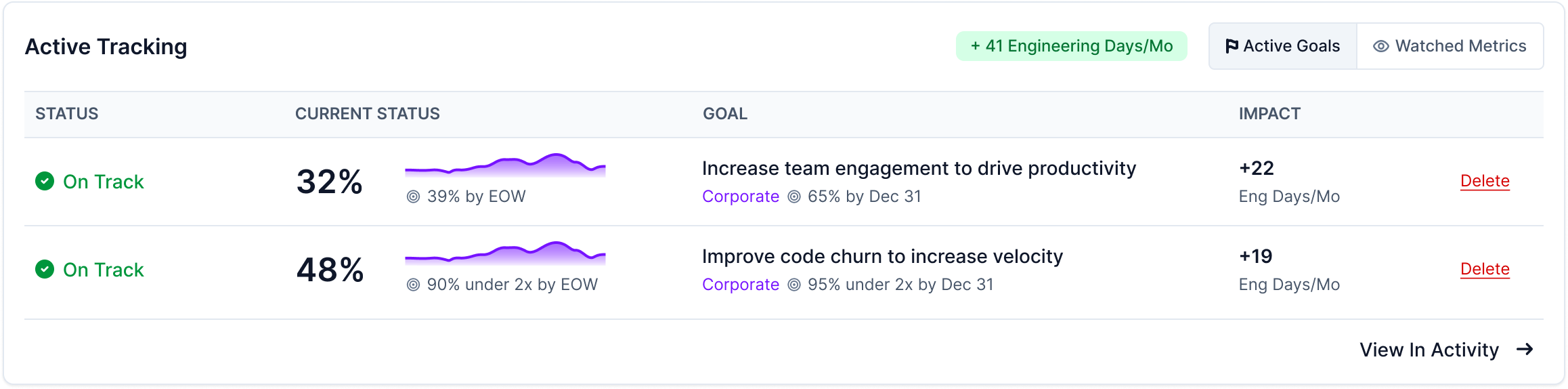Click the arrow next to View In Activity

tap(1525, 349)
